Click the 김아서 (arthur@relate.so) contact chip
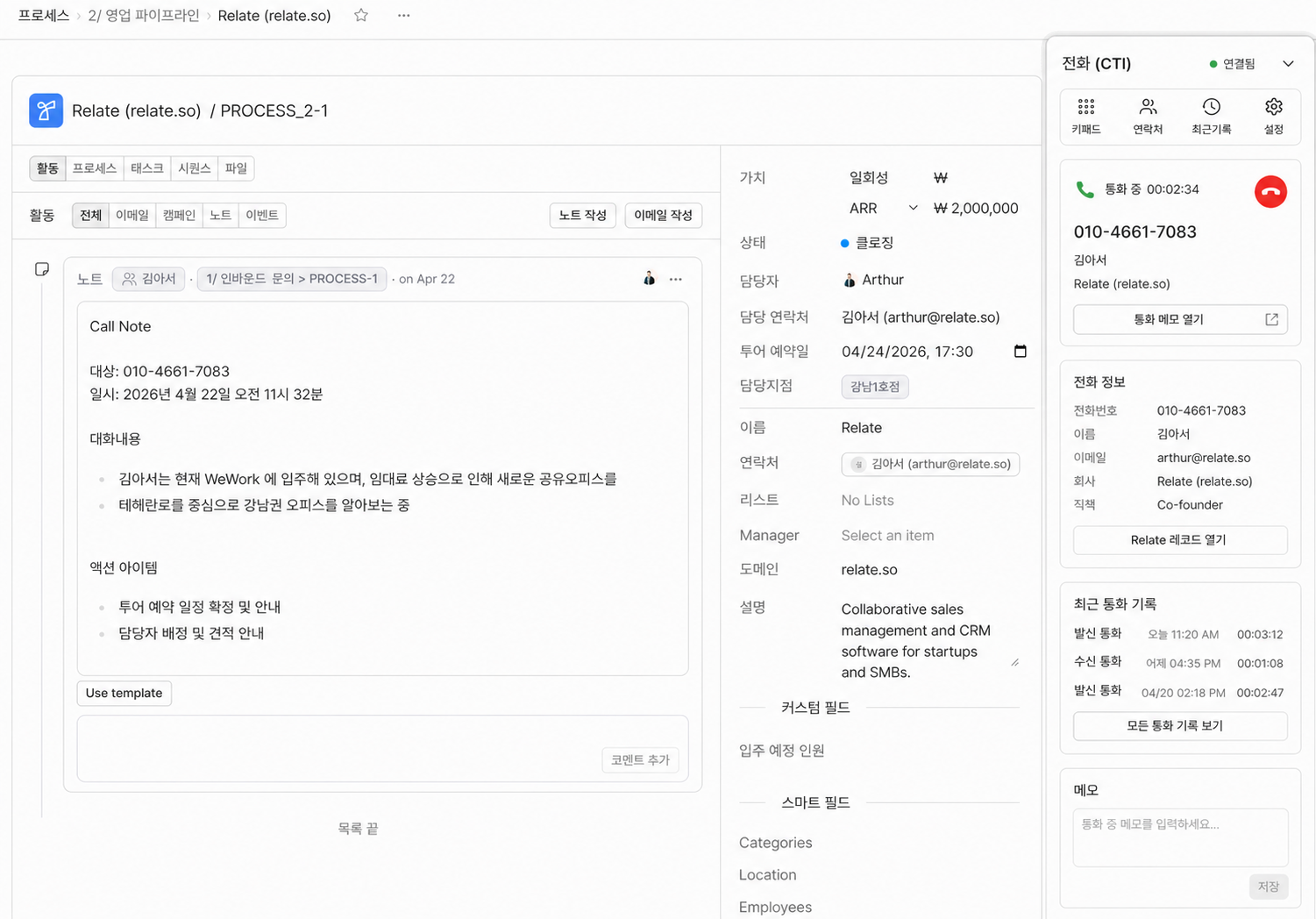 (930, 464)
